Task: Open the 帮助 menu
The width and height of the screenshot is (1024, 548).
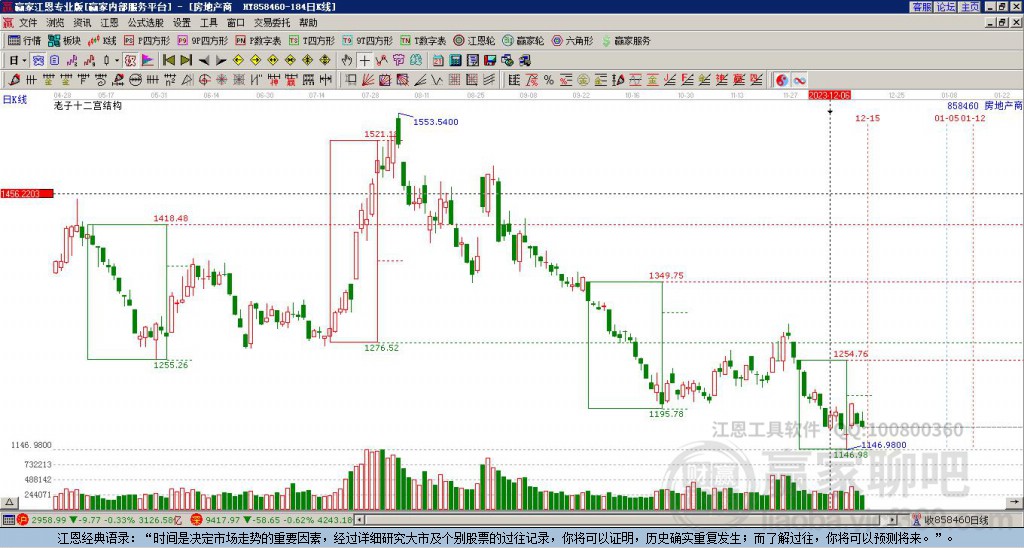Action: click(308, 23)
